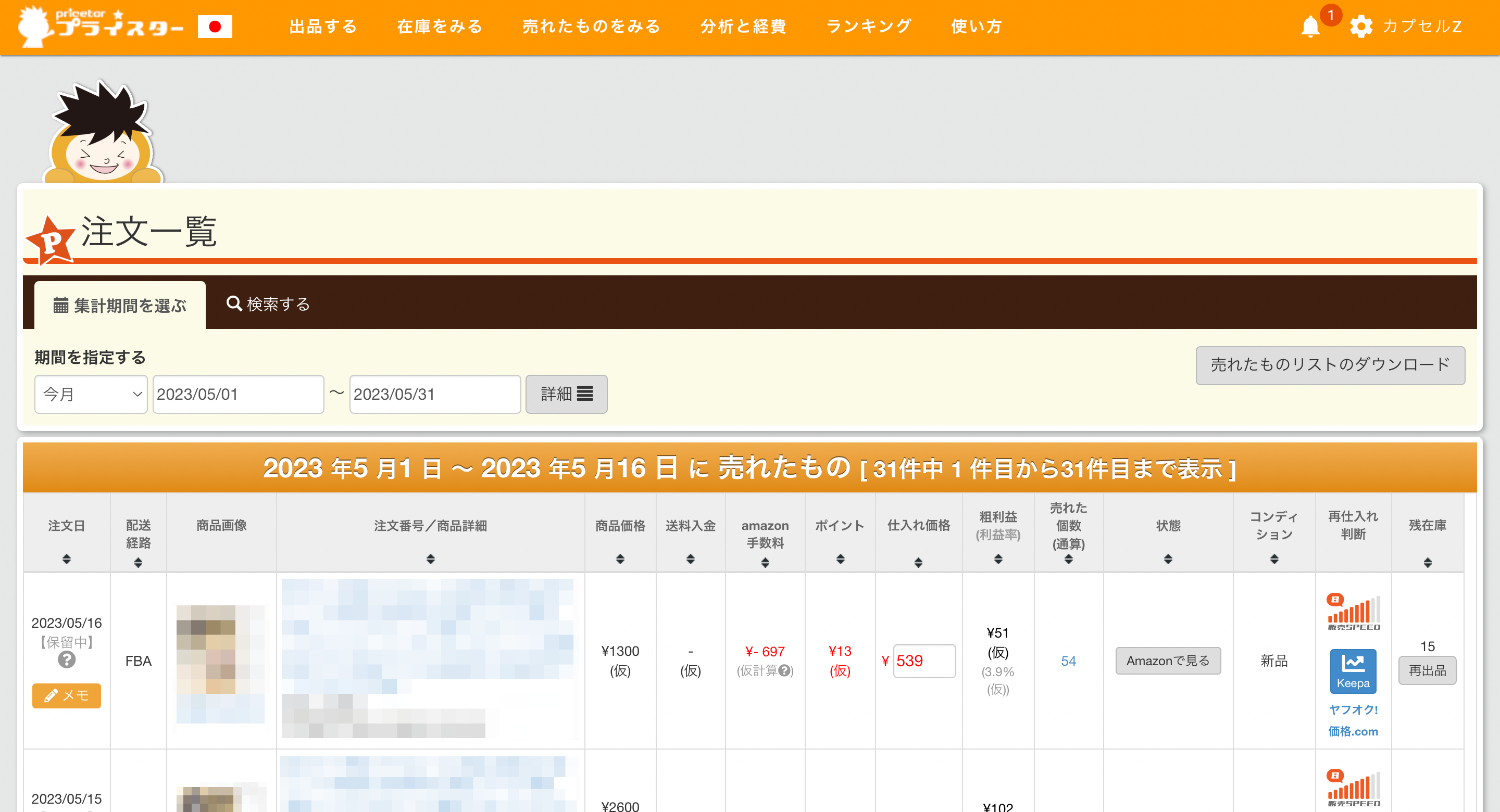This screenshot has width=1500, height=812.
Task: Open settings via the gear icon
Action: tap(1361, 27)
